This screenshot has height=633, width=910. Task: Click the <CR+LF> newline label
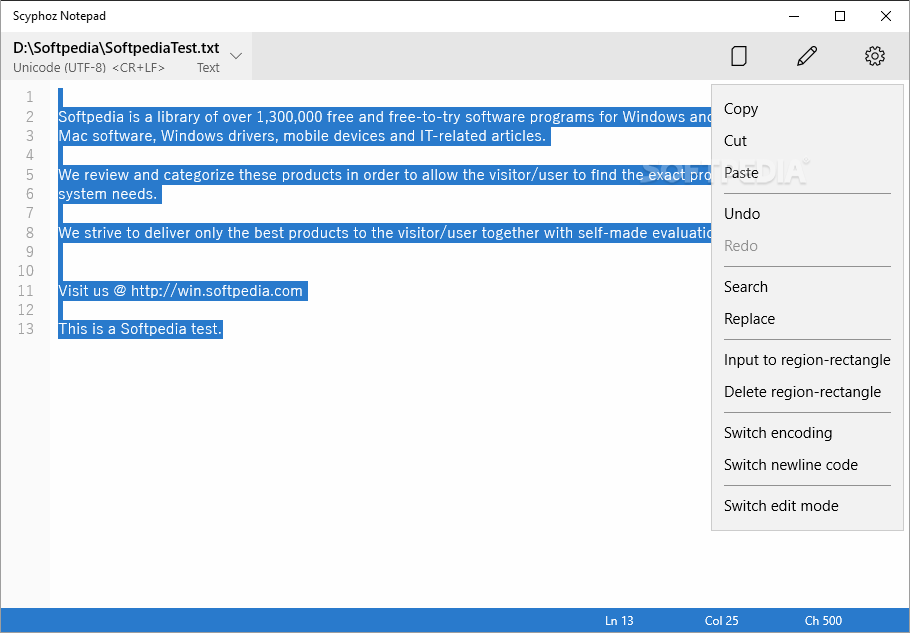coord(138,68)
